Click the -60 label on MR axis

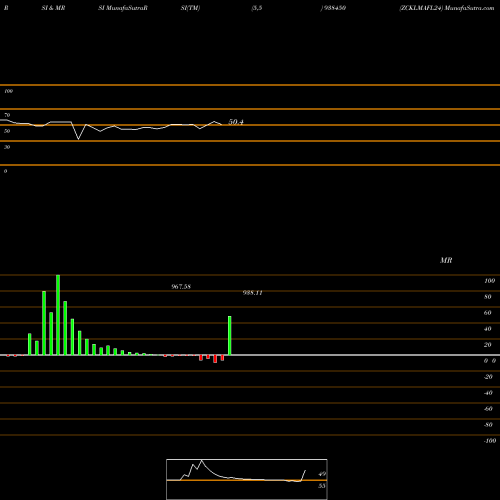coord(488,409)
